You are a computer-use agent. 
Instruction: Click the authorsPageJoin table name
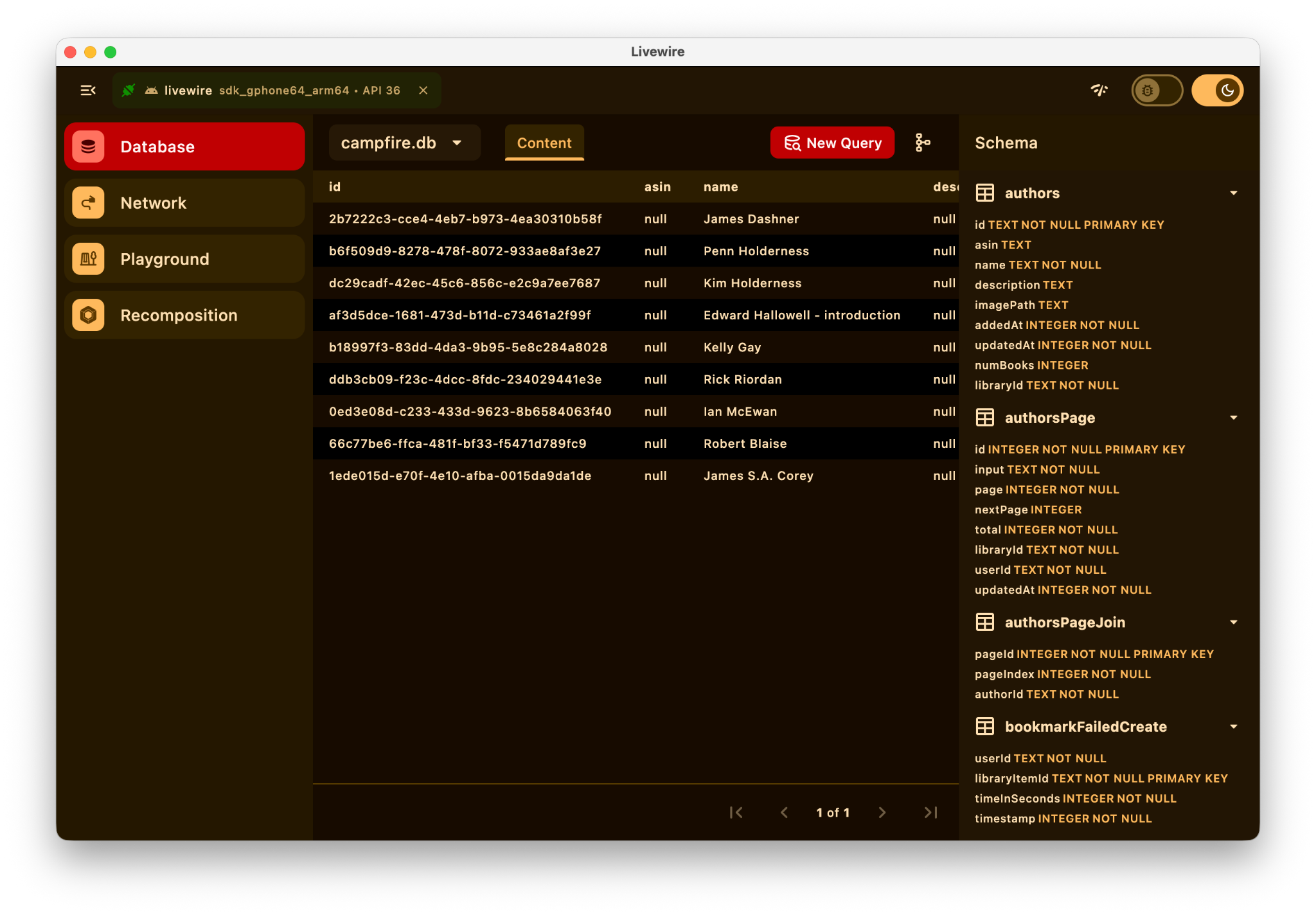(x=1065, y=622)
